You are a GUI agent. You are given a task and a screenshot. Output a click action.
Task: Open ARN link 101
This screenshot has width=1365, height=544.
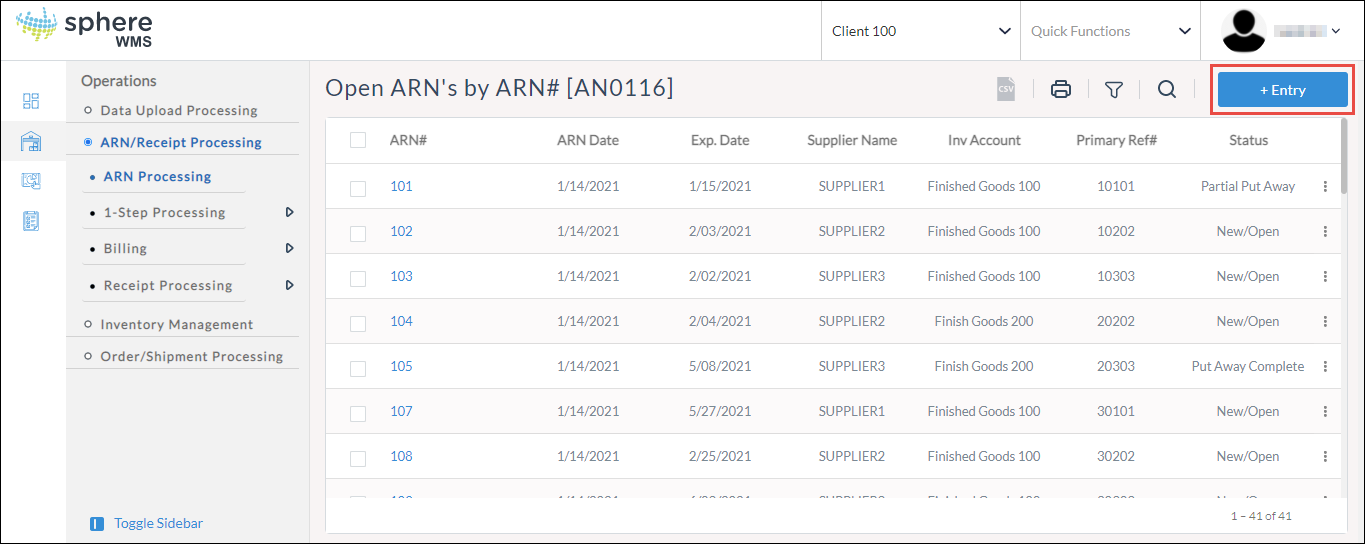pyautogui.click(x=401, y=186)
